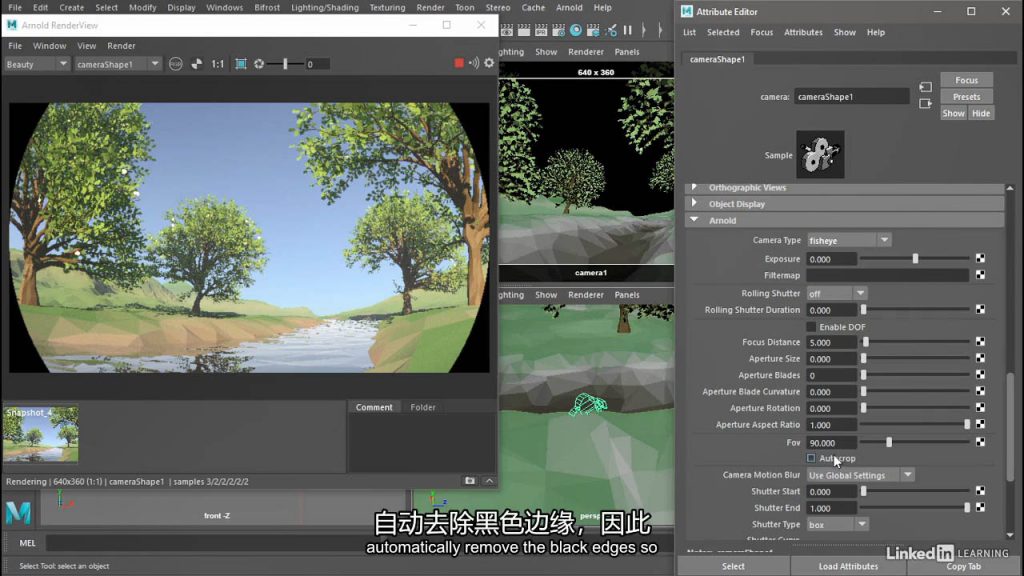Click the crop region icon in RenderView

[x=241, y=64]
